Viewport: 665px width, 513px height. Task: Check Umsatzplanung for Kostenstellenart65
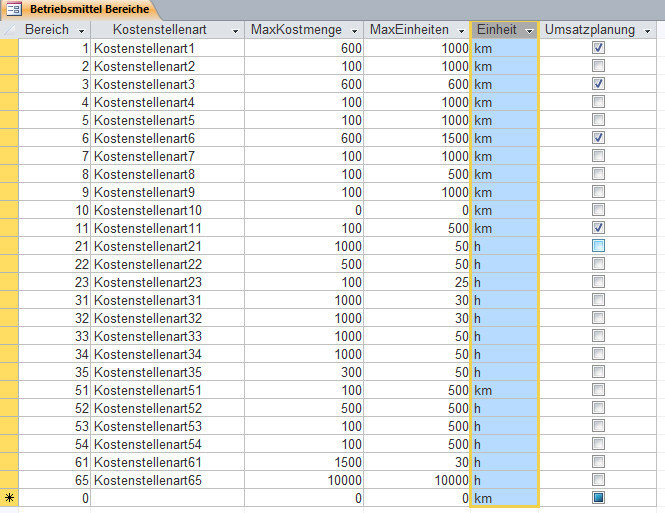(598, 480)
